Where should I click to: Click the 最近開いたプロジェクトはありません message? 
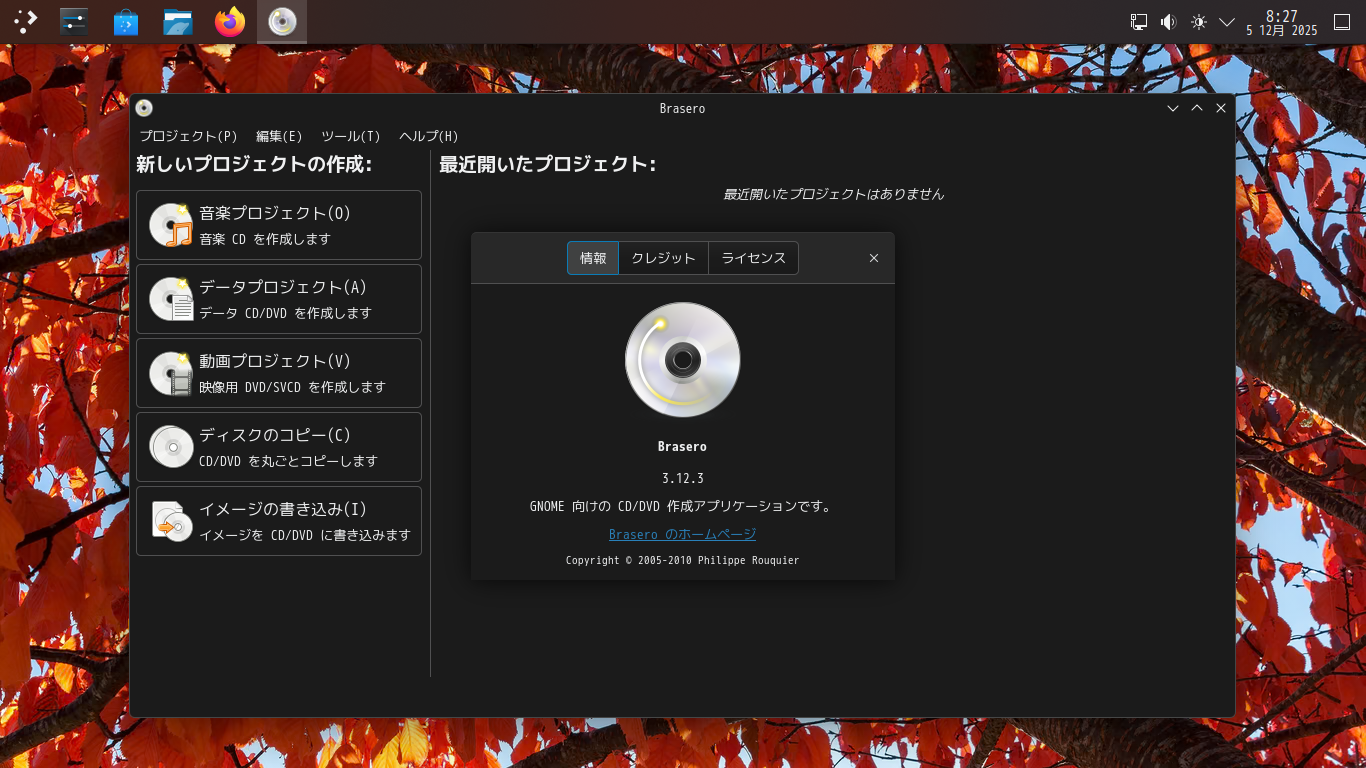pos(834,194)
